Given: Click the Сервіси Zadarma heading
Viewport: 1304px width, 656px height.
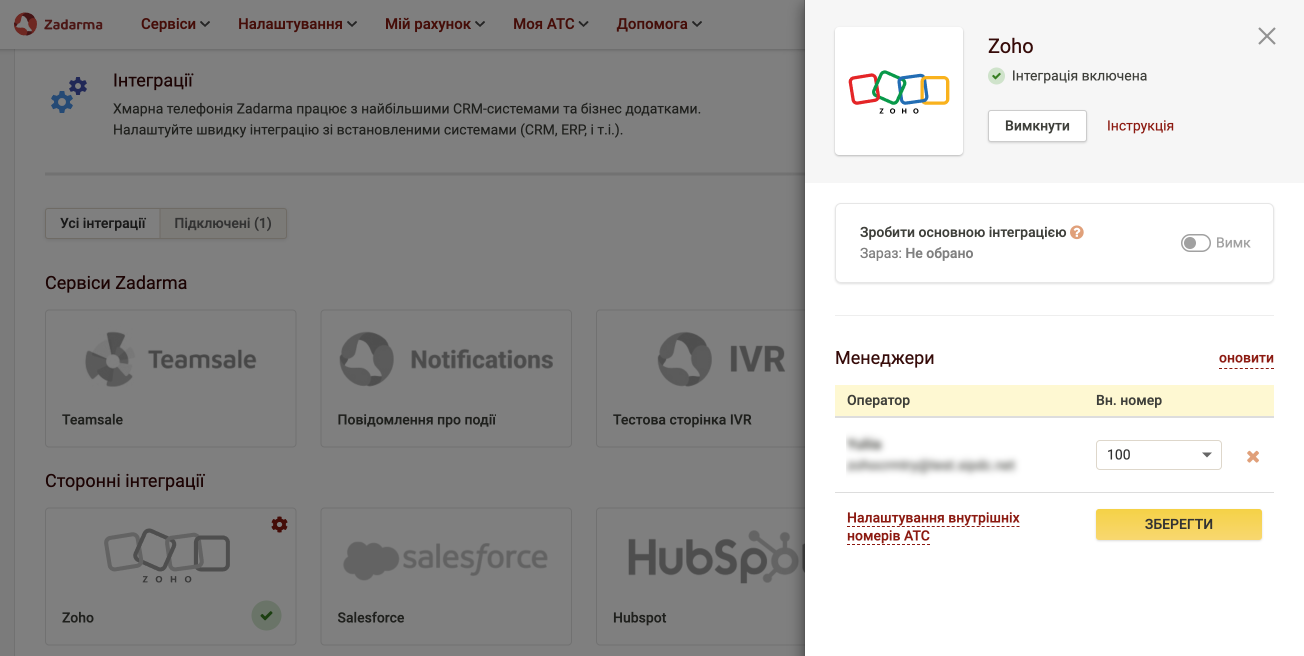Looking at the screenshot, I should [x=116, y=283].
